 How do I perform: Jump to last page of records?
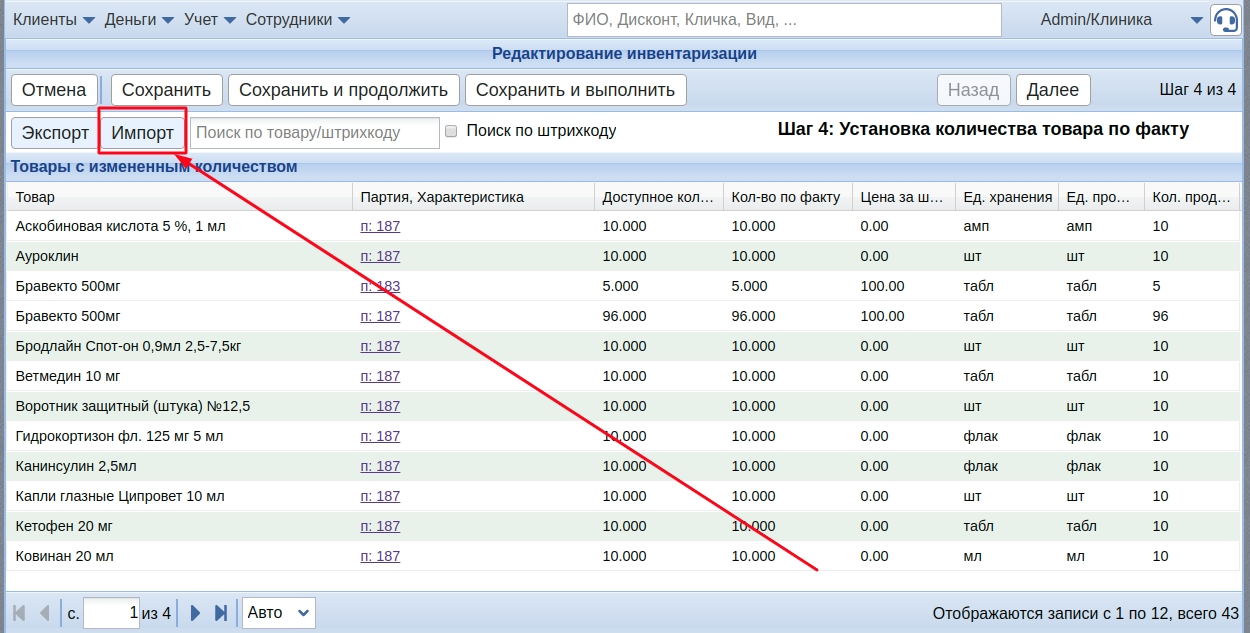[x=221, y=613]
